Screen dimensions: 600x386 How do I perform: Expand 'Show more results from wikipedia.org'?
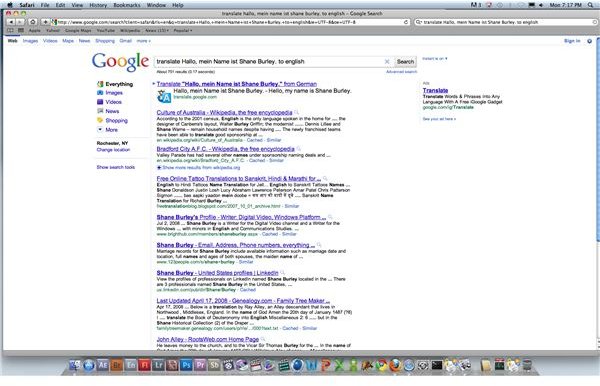click(199, 168)
